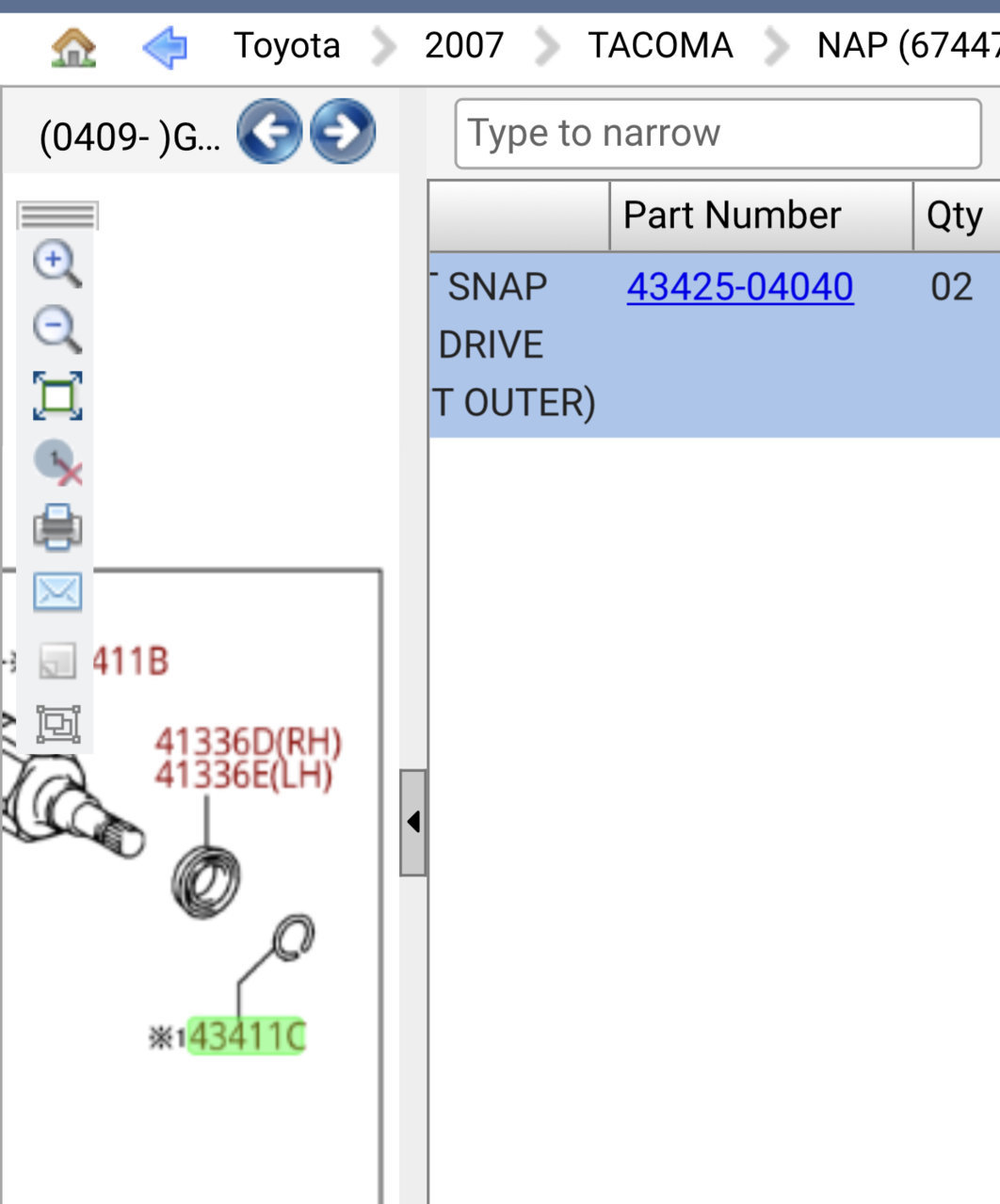Click the nested-squares icon at the toolbar bottom
Image resolution: width=1000 pixels, height=1204 pixels.
point(57,724)
